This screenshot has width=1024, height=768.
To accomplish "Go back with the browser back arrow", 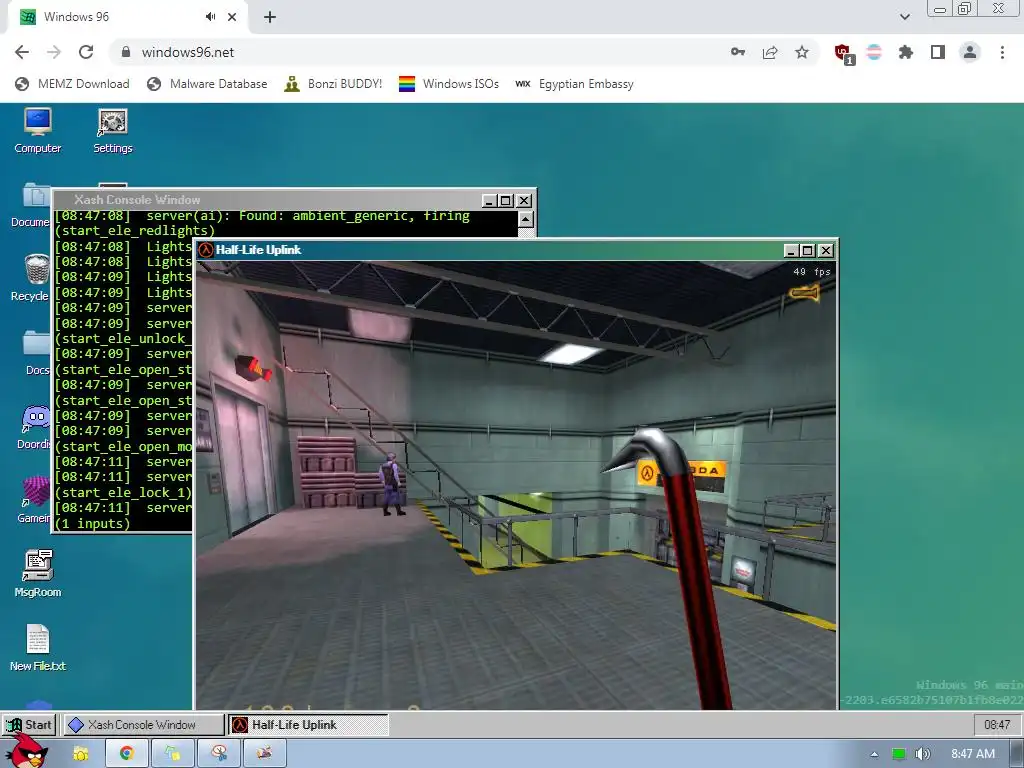I will [22, 52].
